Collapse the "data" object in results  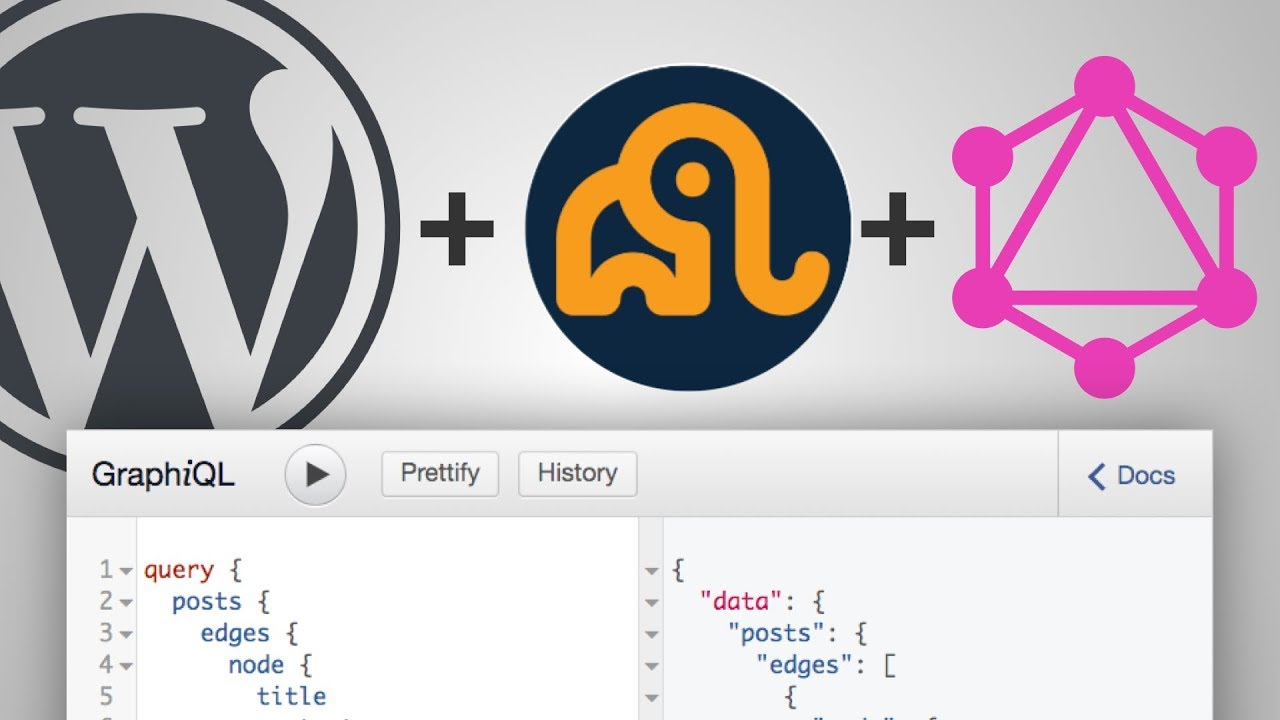[x=652, y=603]
